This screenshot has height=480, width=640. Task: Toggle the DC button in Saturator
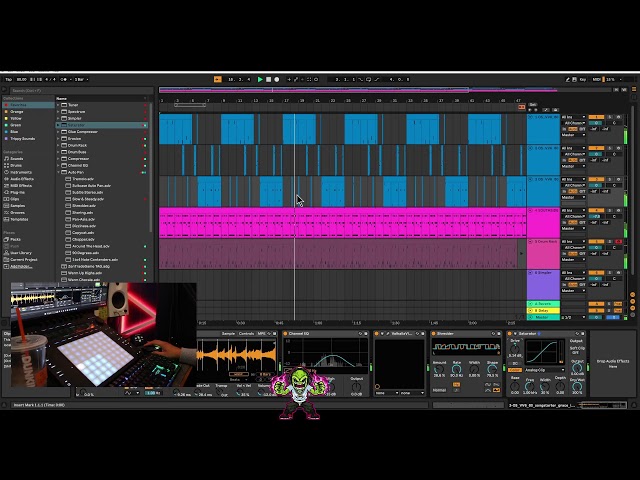pyautogui.click(x=515, y=363)
